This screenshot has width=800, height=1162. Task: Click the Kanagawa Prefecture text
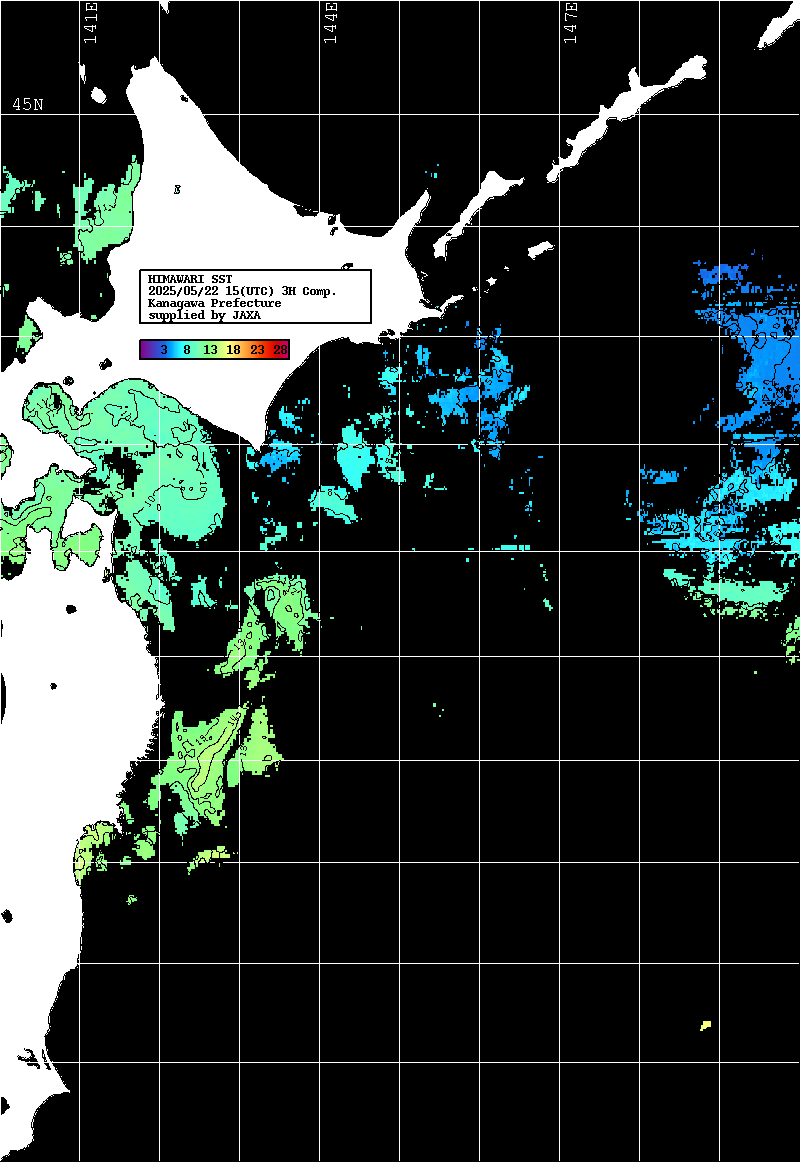click(x=215, y=303)
